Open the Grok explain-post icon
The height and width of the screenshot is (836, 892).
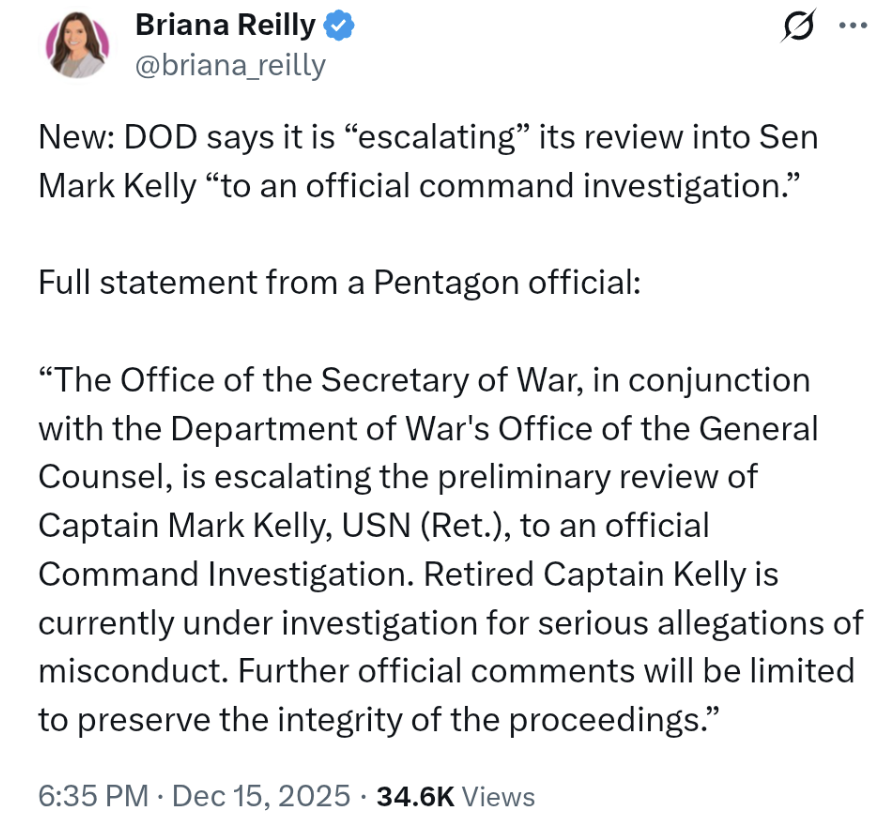pos(797,27)
